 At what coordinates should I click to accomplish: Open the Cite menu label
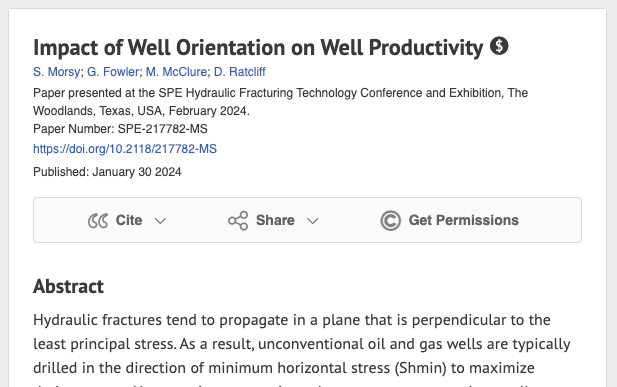click(x=129, y=220)
